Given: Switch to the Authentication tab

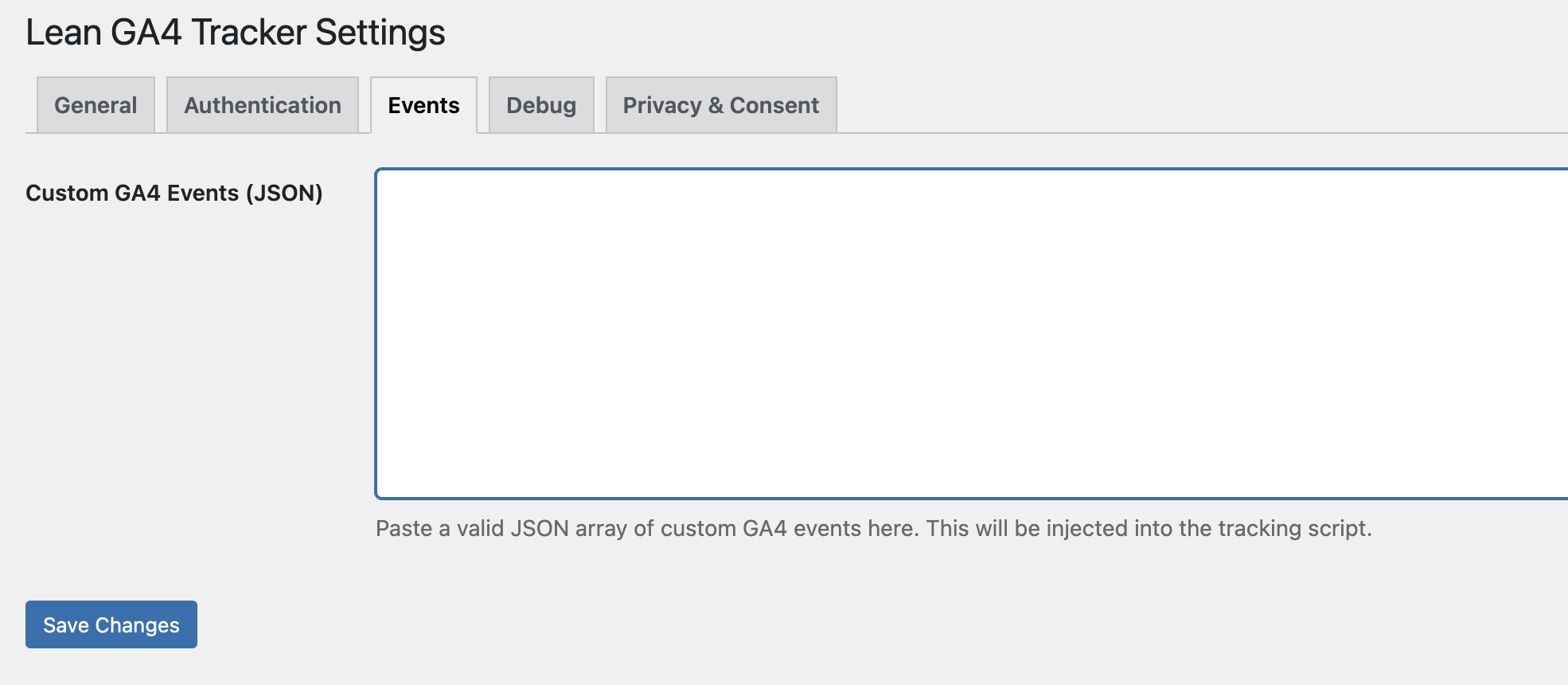Looking at the screenshot, I should 263,105.
